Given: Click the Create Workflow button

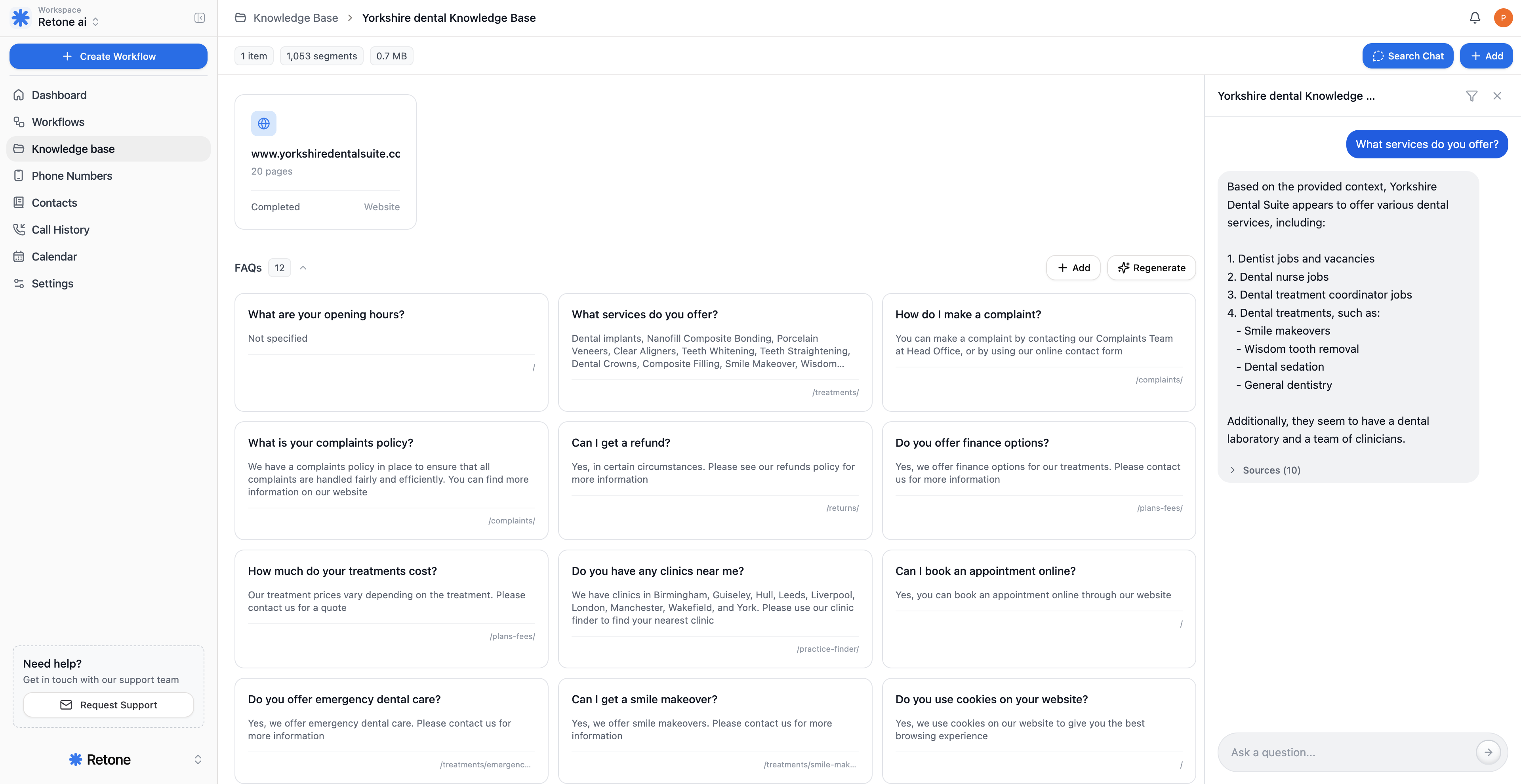Looking at the screenshot, I should click(108, 56).
